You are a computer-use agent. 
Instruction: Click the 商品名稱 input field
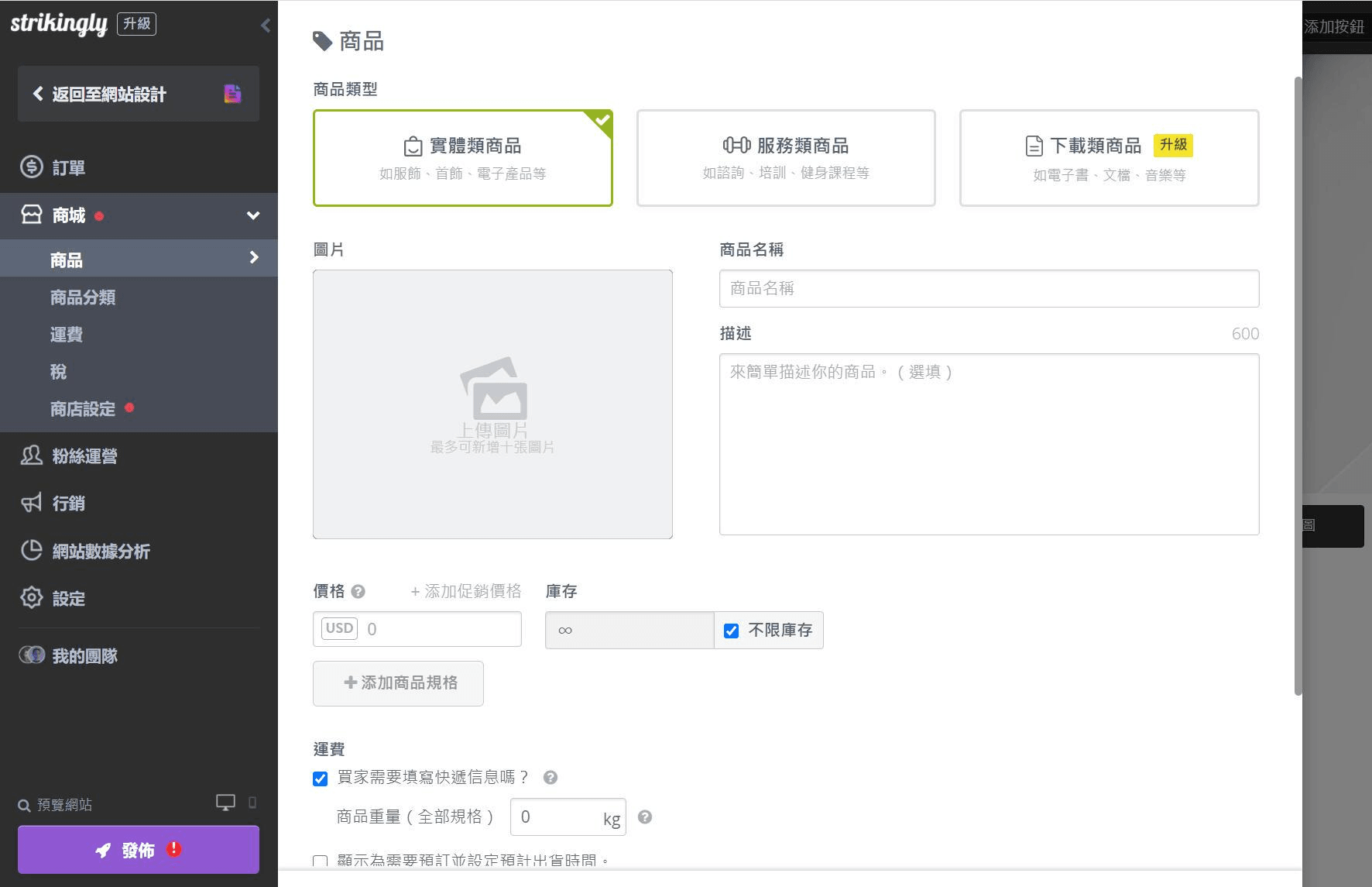[x=989, y=288]
